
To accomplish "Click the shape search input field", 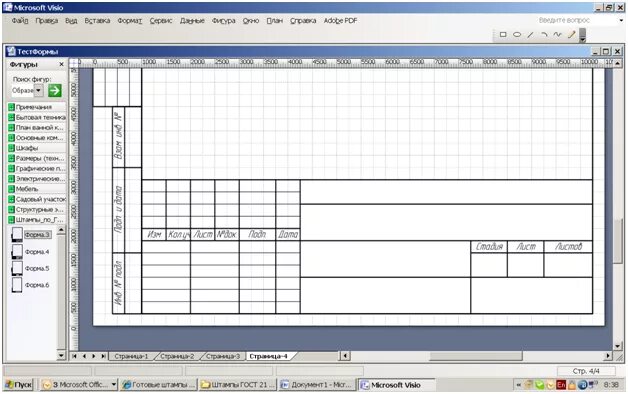I will point(22,90).
